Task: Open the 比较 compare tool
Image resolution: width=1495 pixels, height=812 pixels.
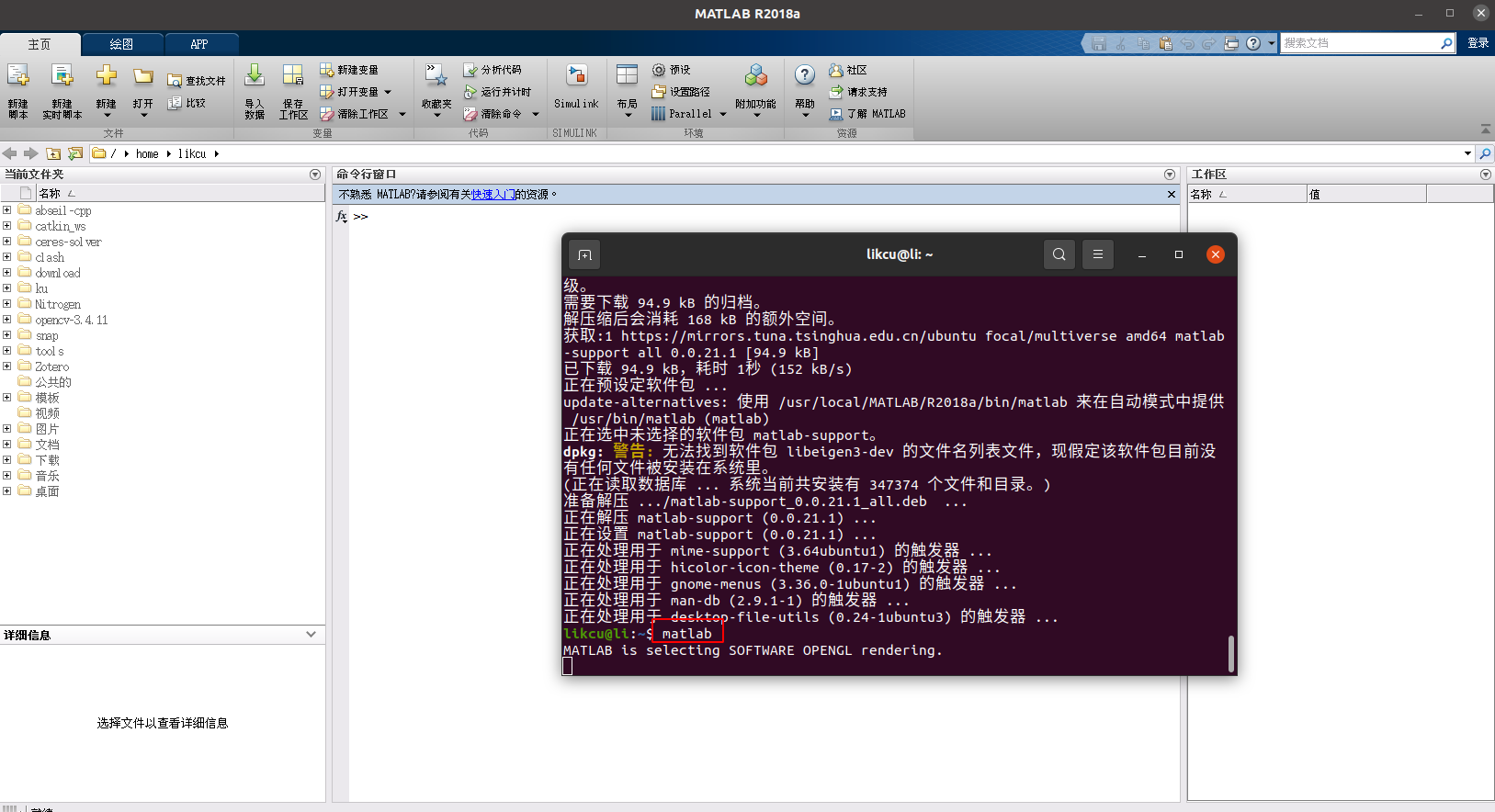Action: (x=187, y=103)
